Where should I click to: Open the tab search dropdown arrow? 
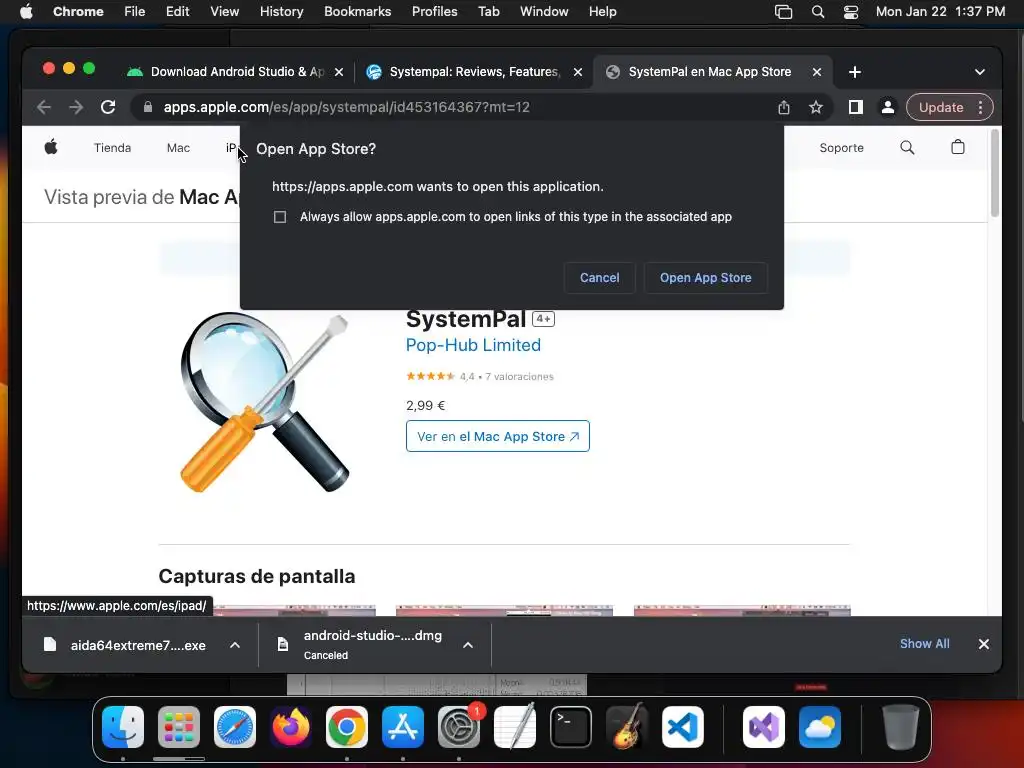click(980, 72)
